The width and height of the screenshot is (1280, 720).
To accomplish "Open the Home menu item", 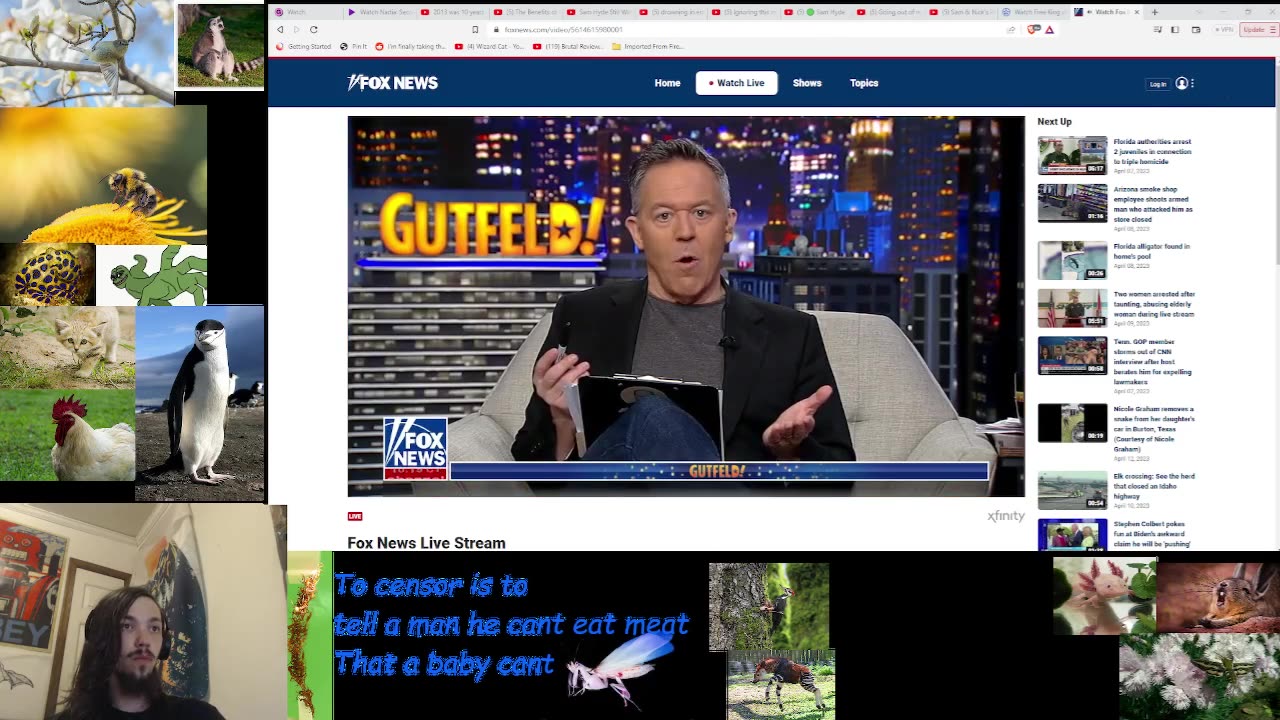I will [667, 83].
